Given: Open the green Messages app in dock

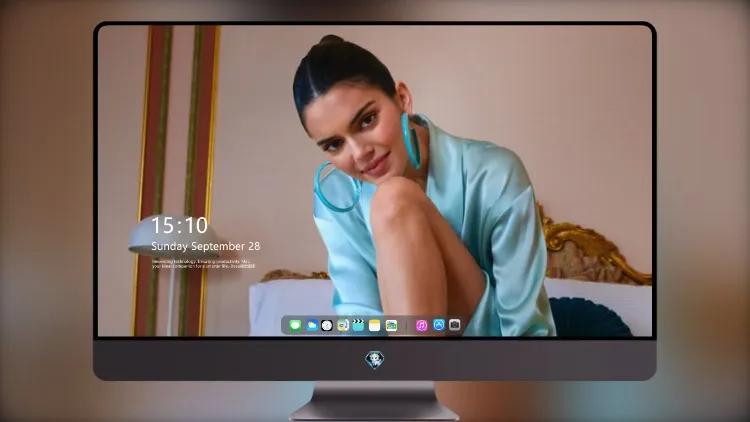Looking at the screenshot, I should 295,325.
